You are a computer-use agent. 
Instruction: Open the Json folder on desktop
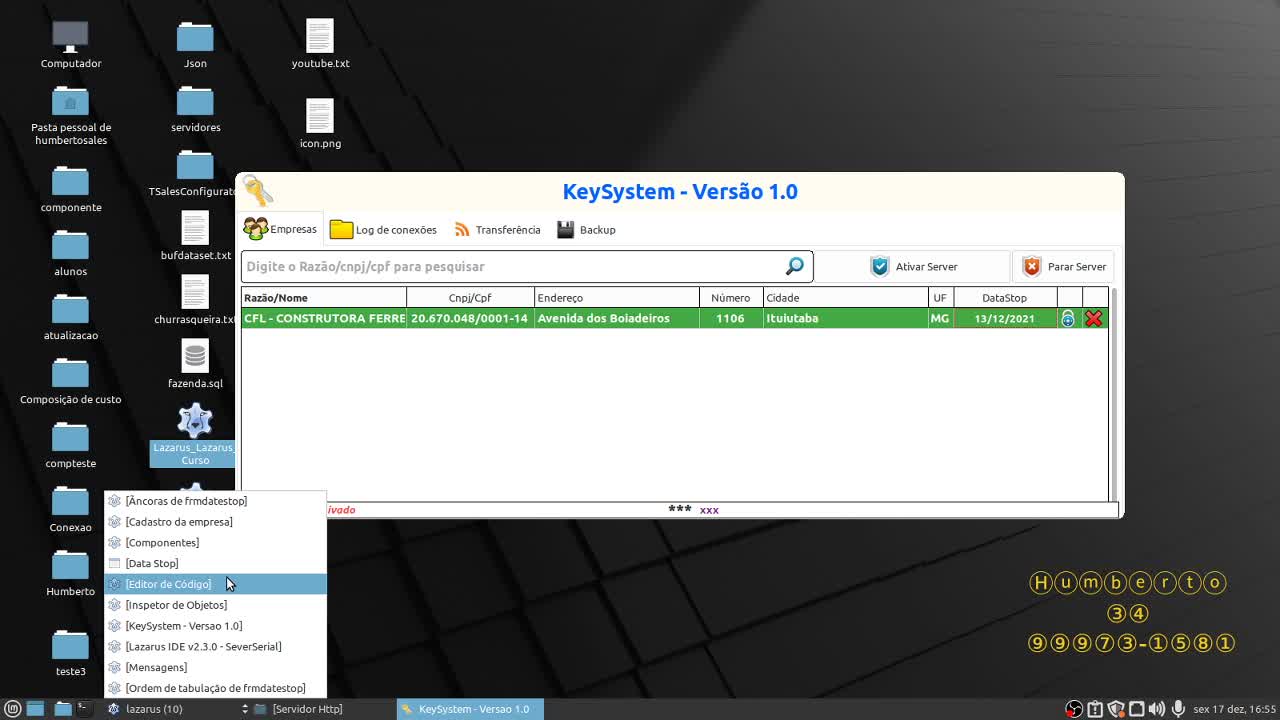195,44
